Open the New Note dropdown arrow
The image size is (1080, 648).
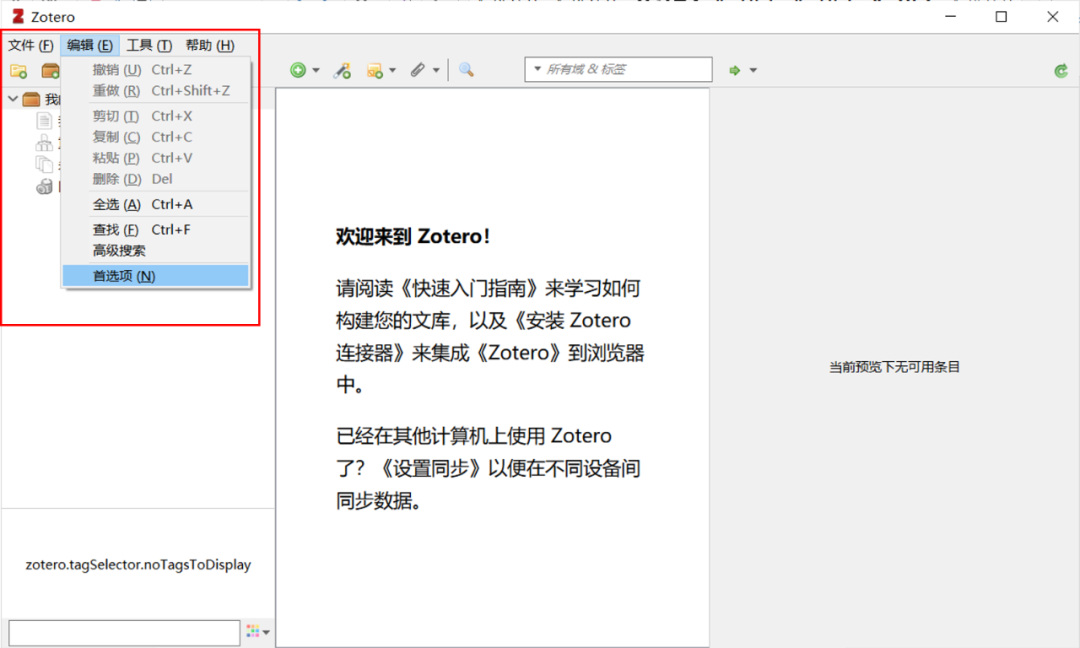point(393,70)
